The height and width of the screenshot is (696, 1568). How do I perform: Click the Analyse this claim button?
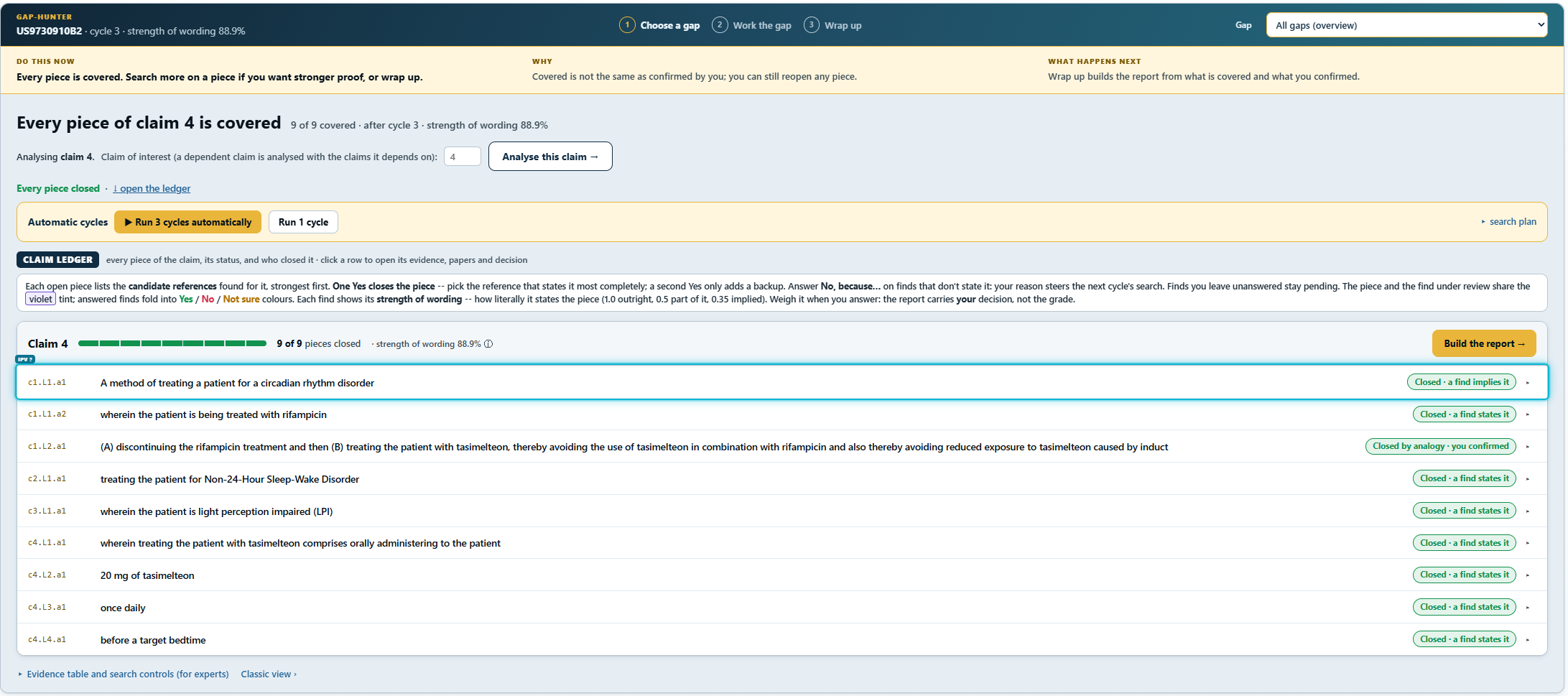pos(550,157)
